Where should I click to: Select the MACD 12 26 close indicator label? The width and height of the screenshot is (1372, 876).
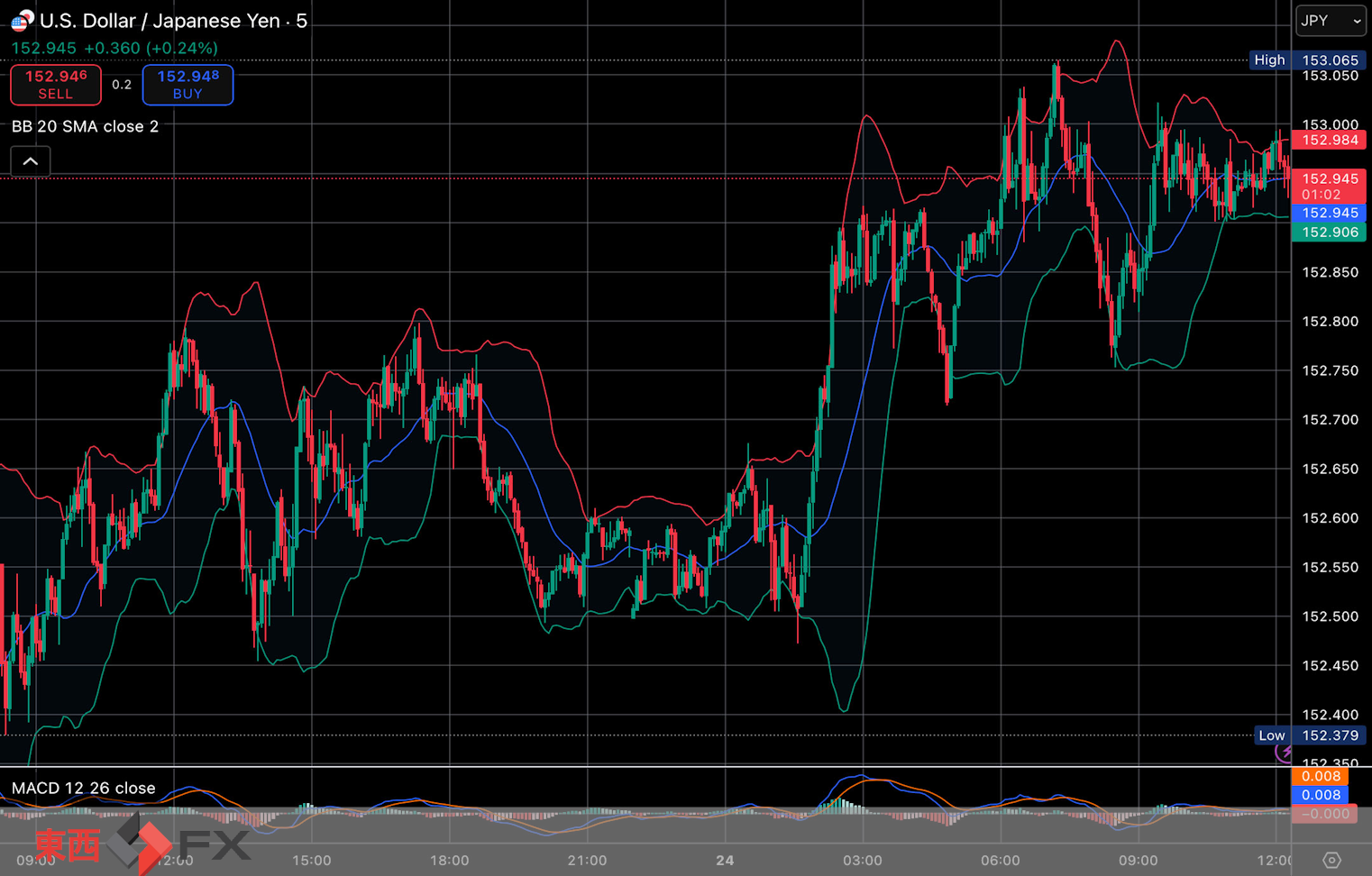[84, 788]
